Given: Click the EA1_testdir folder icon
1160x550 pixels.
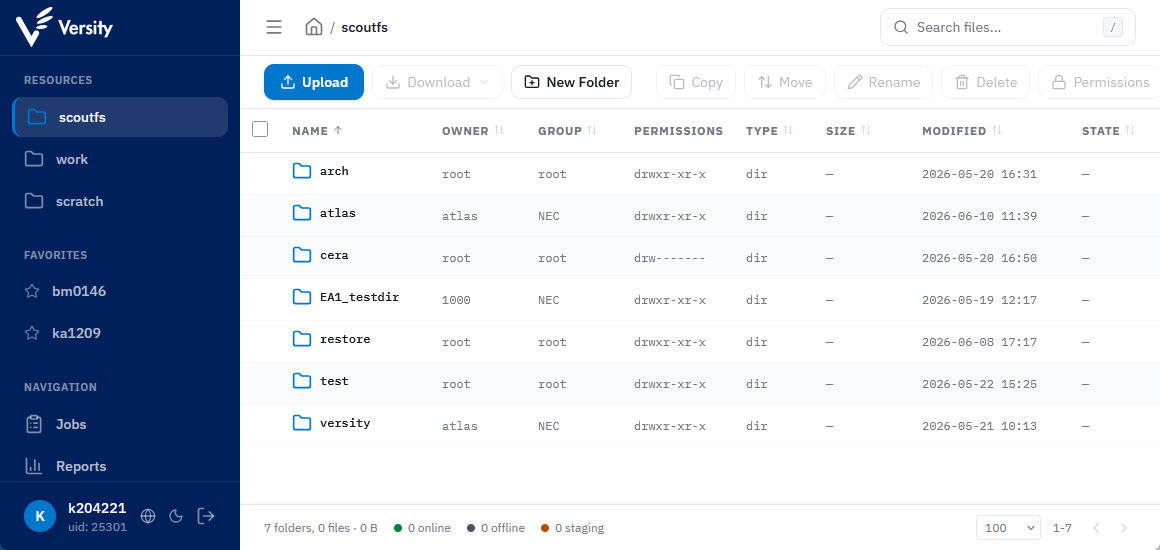Looking at the screenshot, I should [x=302, y=297].
